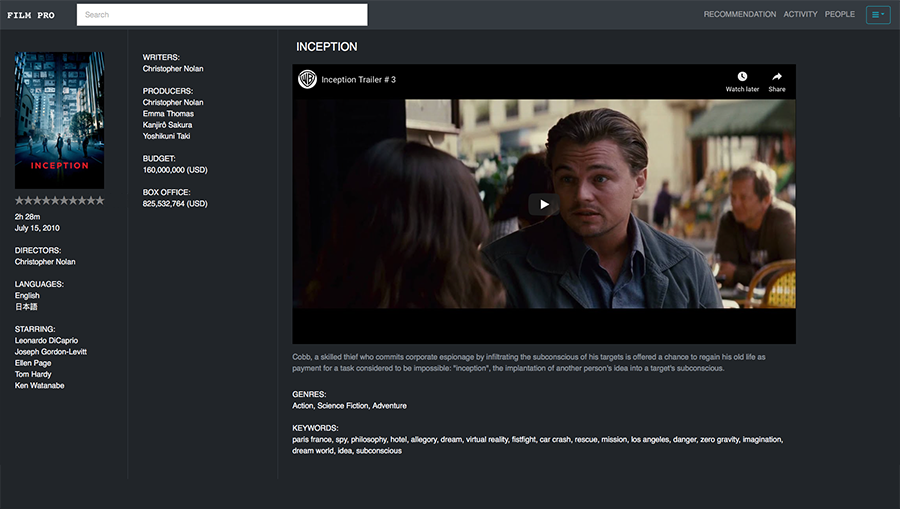Image resolution: width=900 pixels, height=509 pixels.
Task: Click the Watch later clock icon
Action: (742, 76)
